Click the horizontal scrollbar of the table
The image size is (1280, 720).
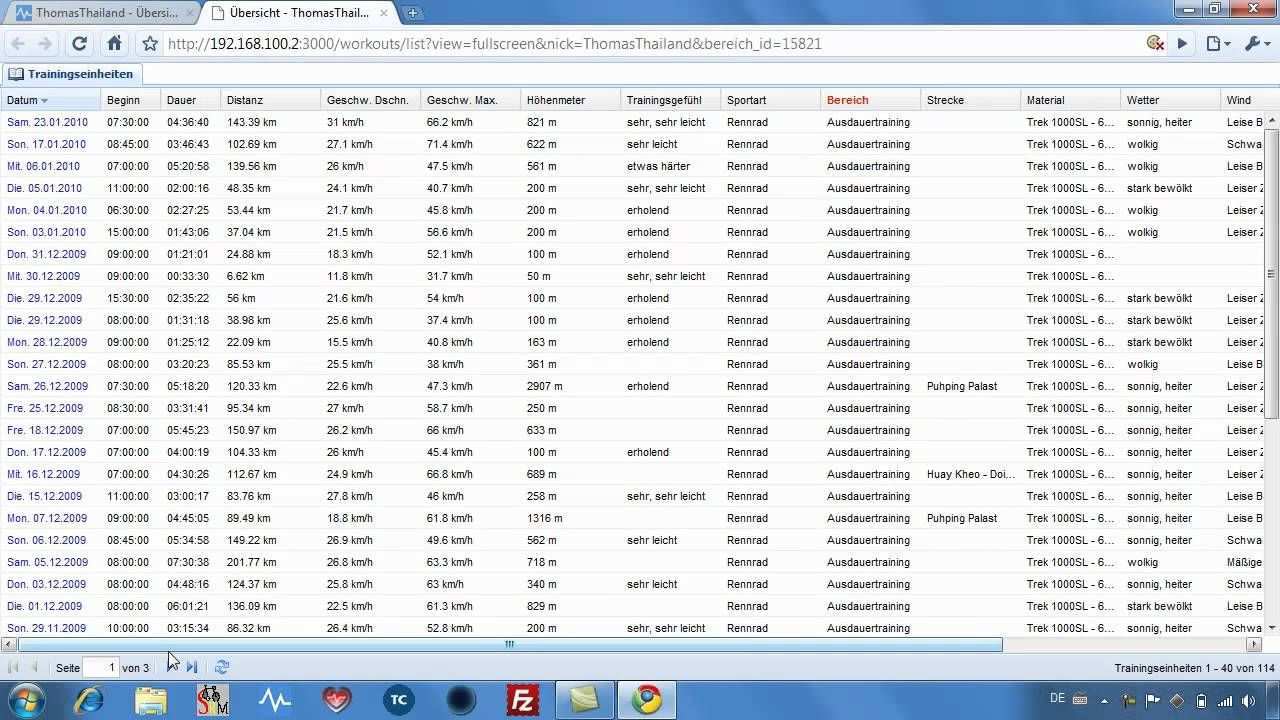(x=508, y=645)
